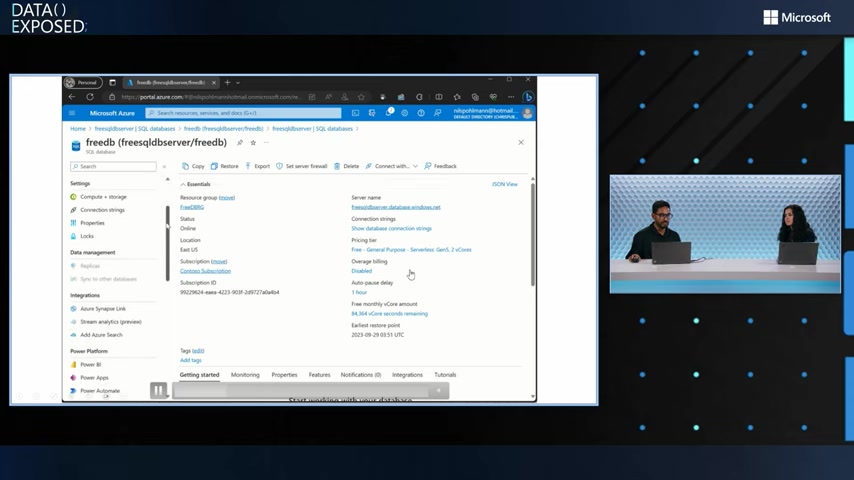Click the Copy database toolbar button
This screenshot has height=480, width=854.
point(193,166)
